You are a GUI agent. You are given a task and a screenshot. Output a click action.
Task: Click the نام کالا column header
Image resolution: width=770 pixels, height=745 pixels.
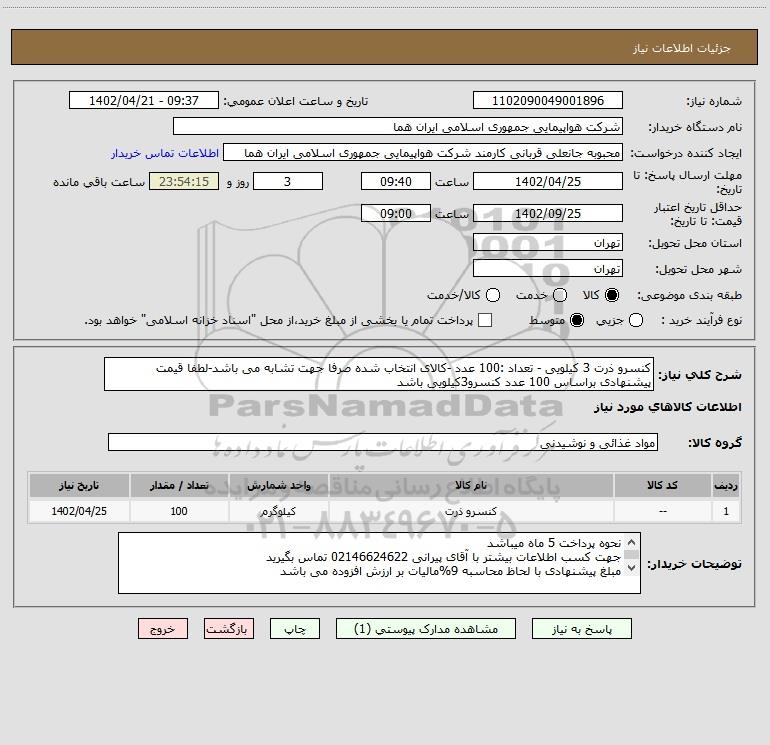tap(470, 486)
